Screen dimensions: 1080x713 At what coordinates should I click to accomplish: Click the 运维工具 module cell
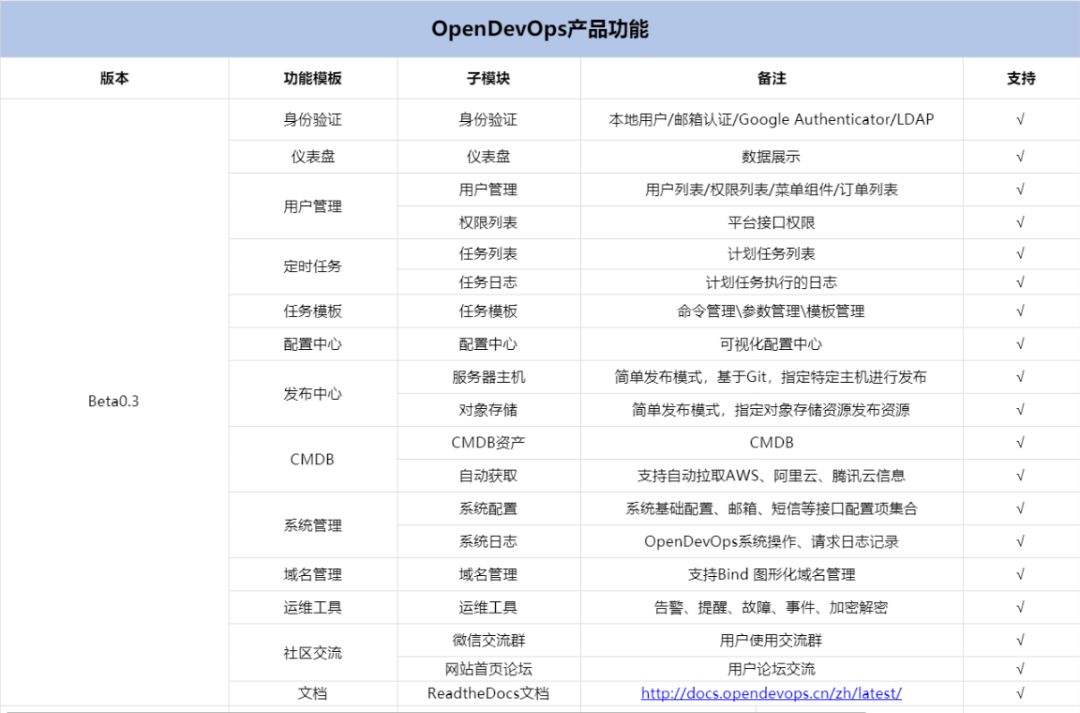(x=311, y=606)
